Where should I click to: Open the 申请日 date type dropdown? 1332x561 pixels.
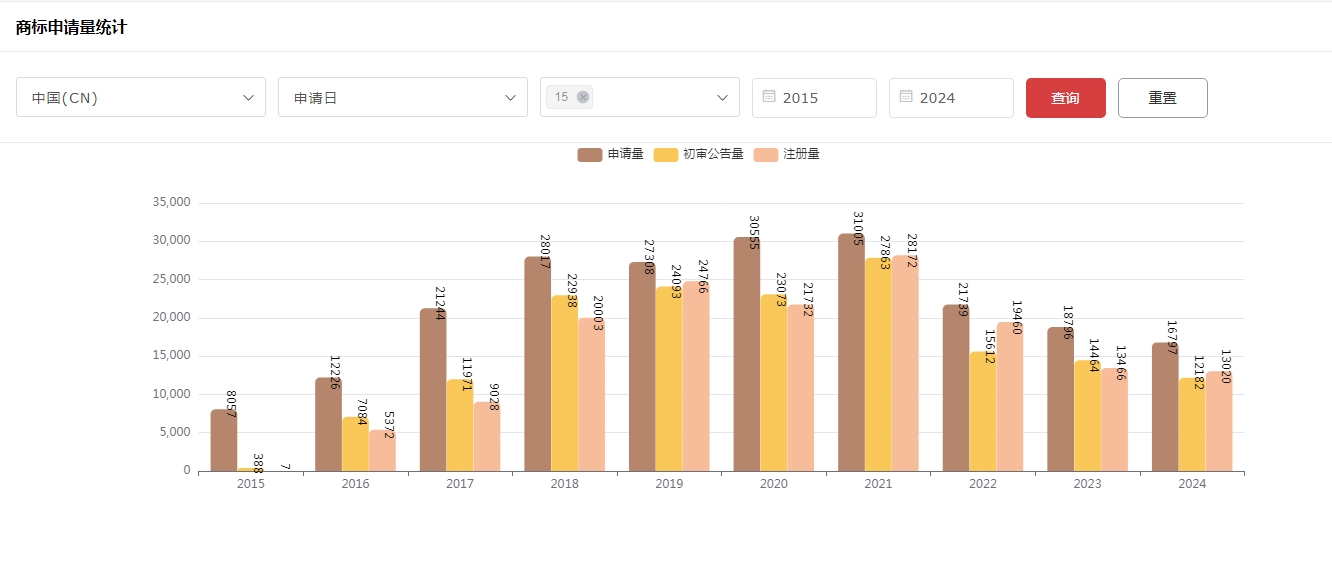[403, 97]
